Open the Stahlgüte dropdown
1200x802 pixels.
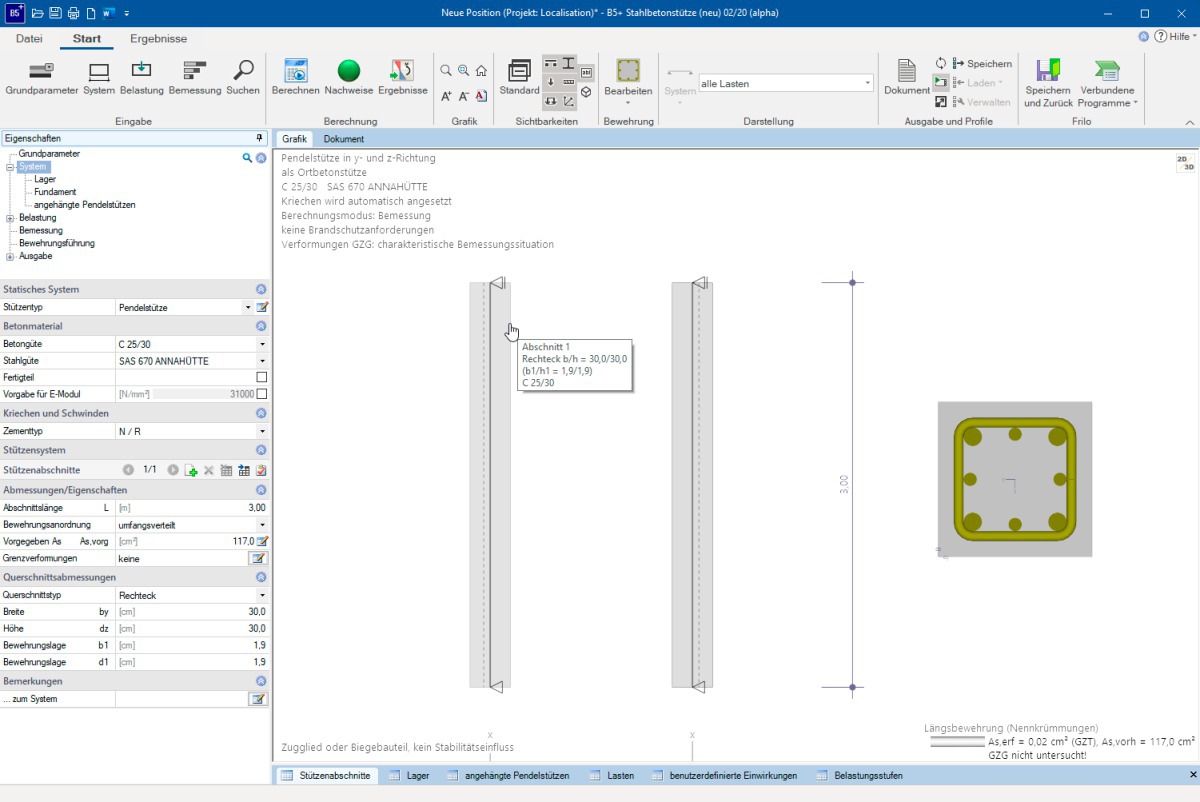(x=262, y=361)
